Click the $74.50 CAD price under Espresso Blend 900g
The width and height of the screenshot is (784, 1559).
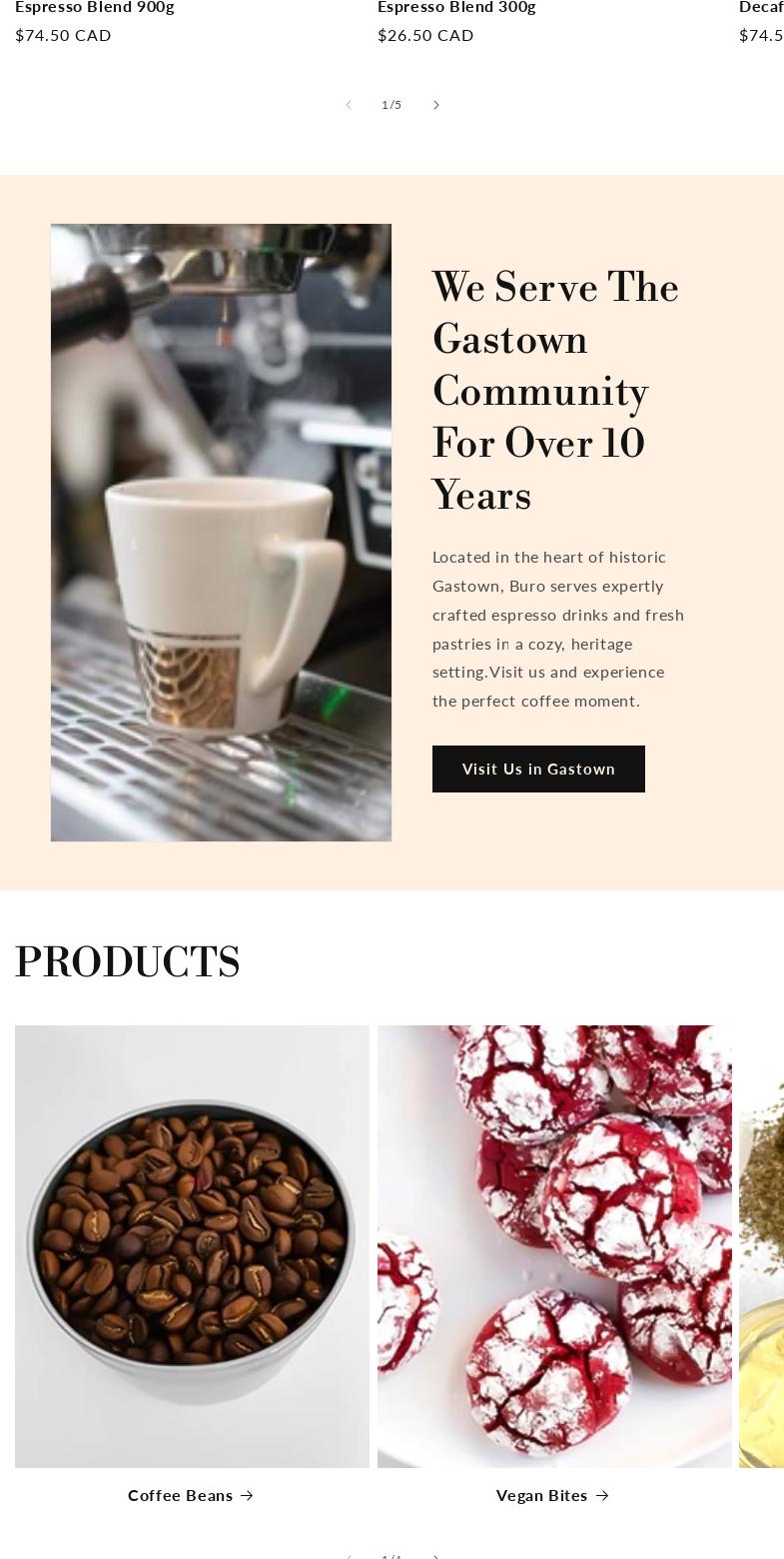click(63, 36)
